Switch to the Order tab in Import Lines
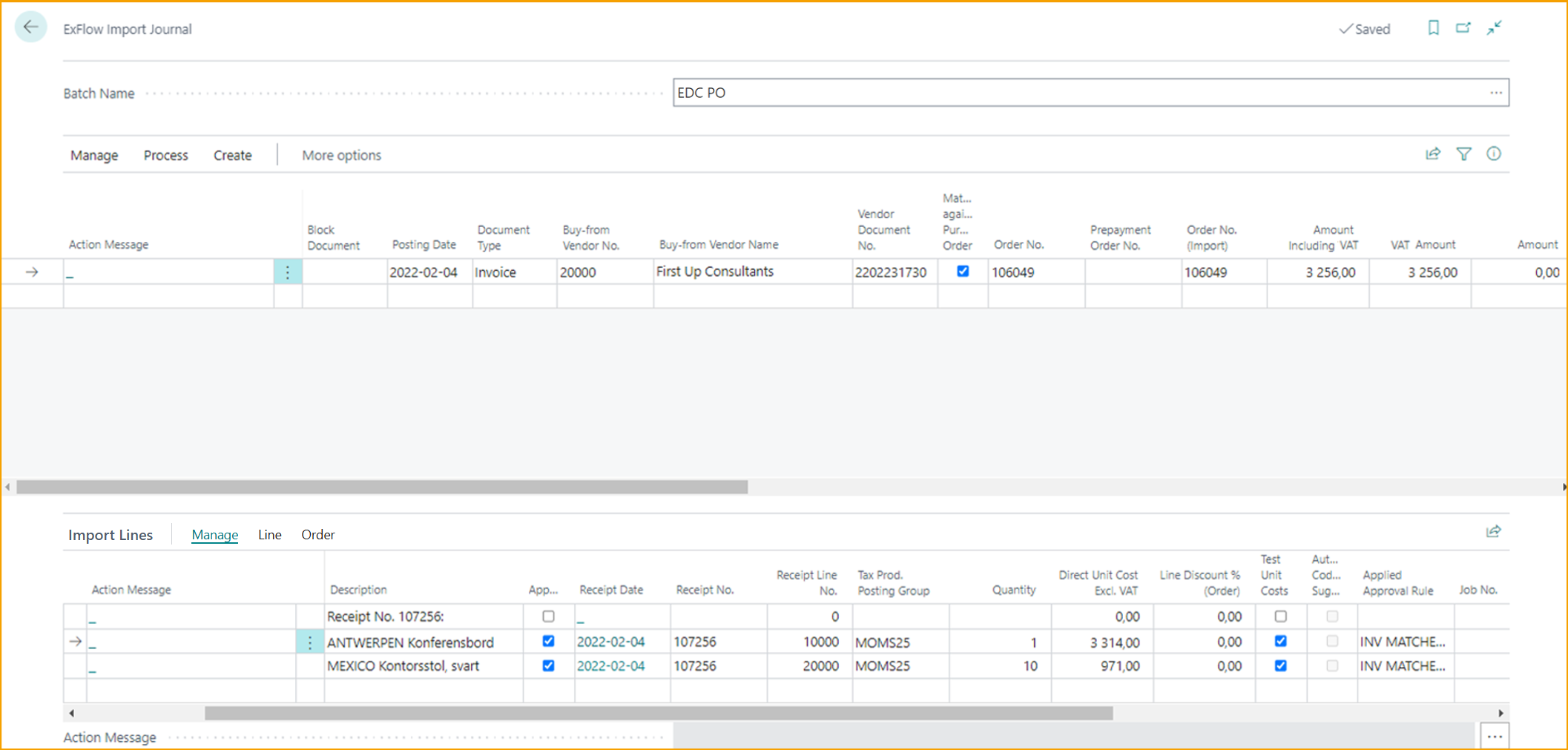This screenshot has height=750, width=1568. (317, 534)
